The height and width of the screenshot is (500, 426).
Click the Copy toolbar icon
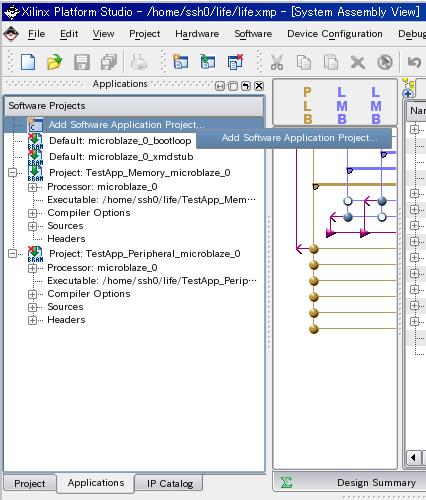[x=304, y=62]
